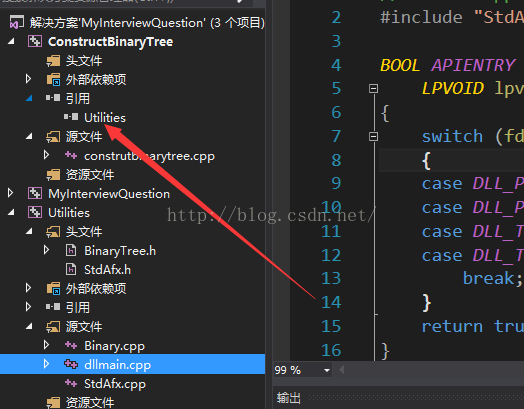Expand the Binary.cpp file node
The width and height of the screenshot is (524, 409).
(x=46, y=345)
